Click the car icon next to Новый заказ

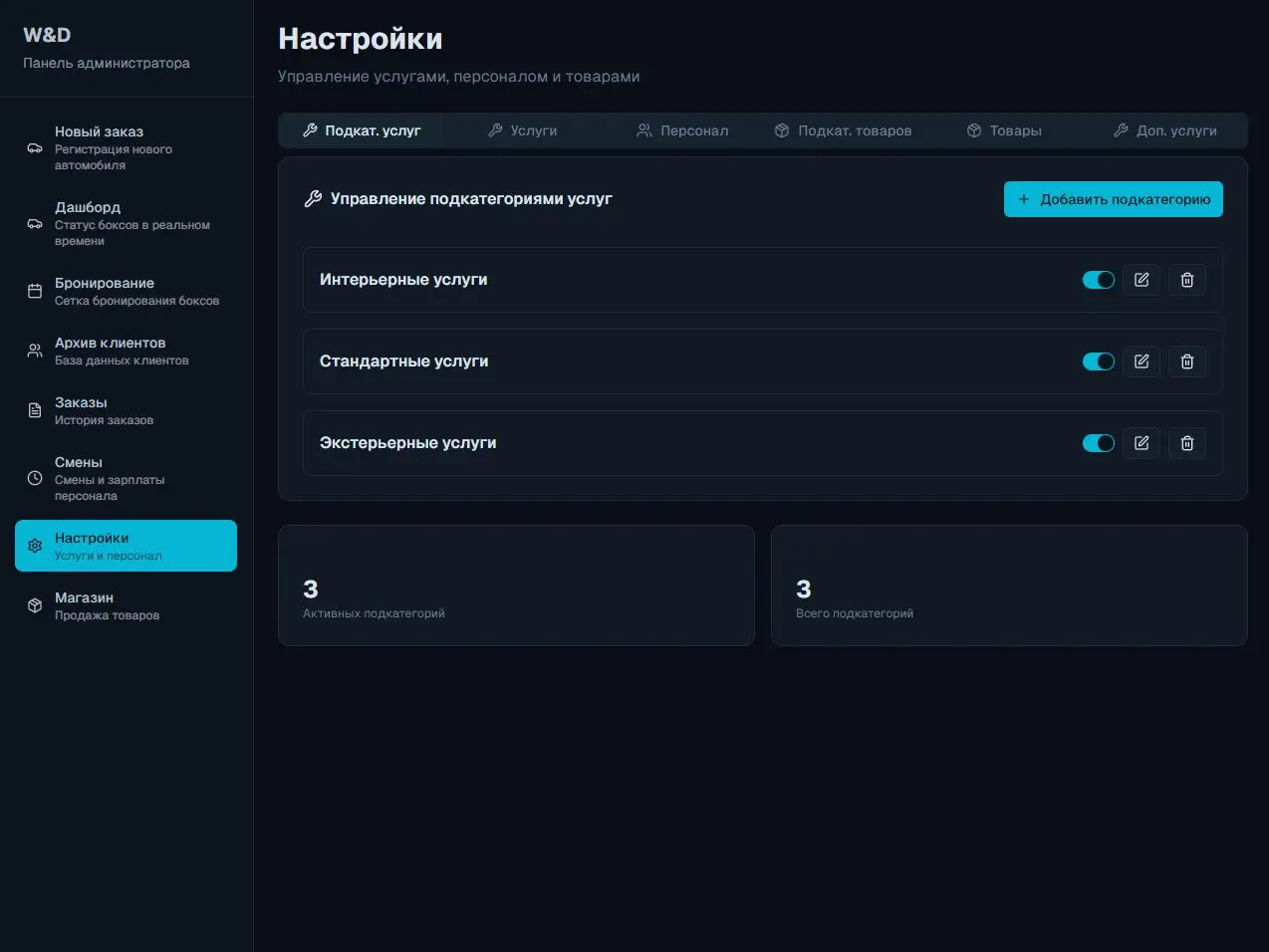pyautogui.click(x=33, y=147)
